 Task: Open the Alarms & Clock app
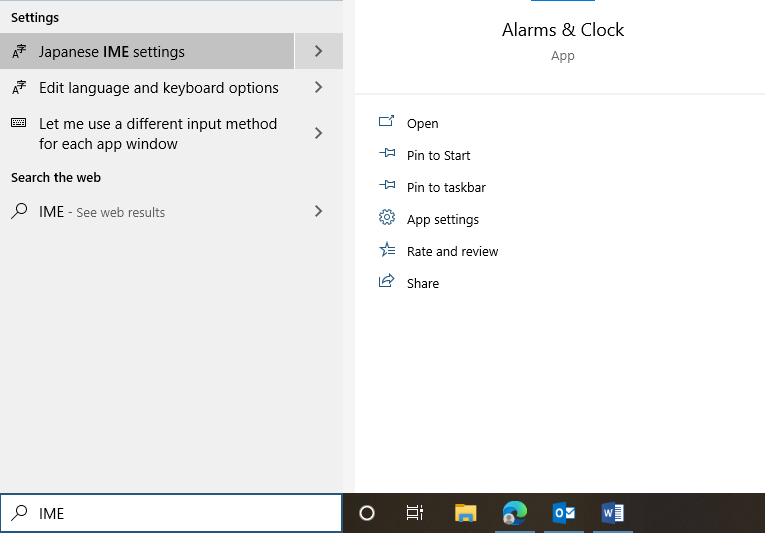click(x=422, y=123)
